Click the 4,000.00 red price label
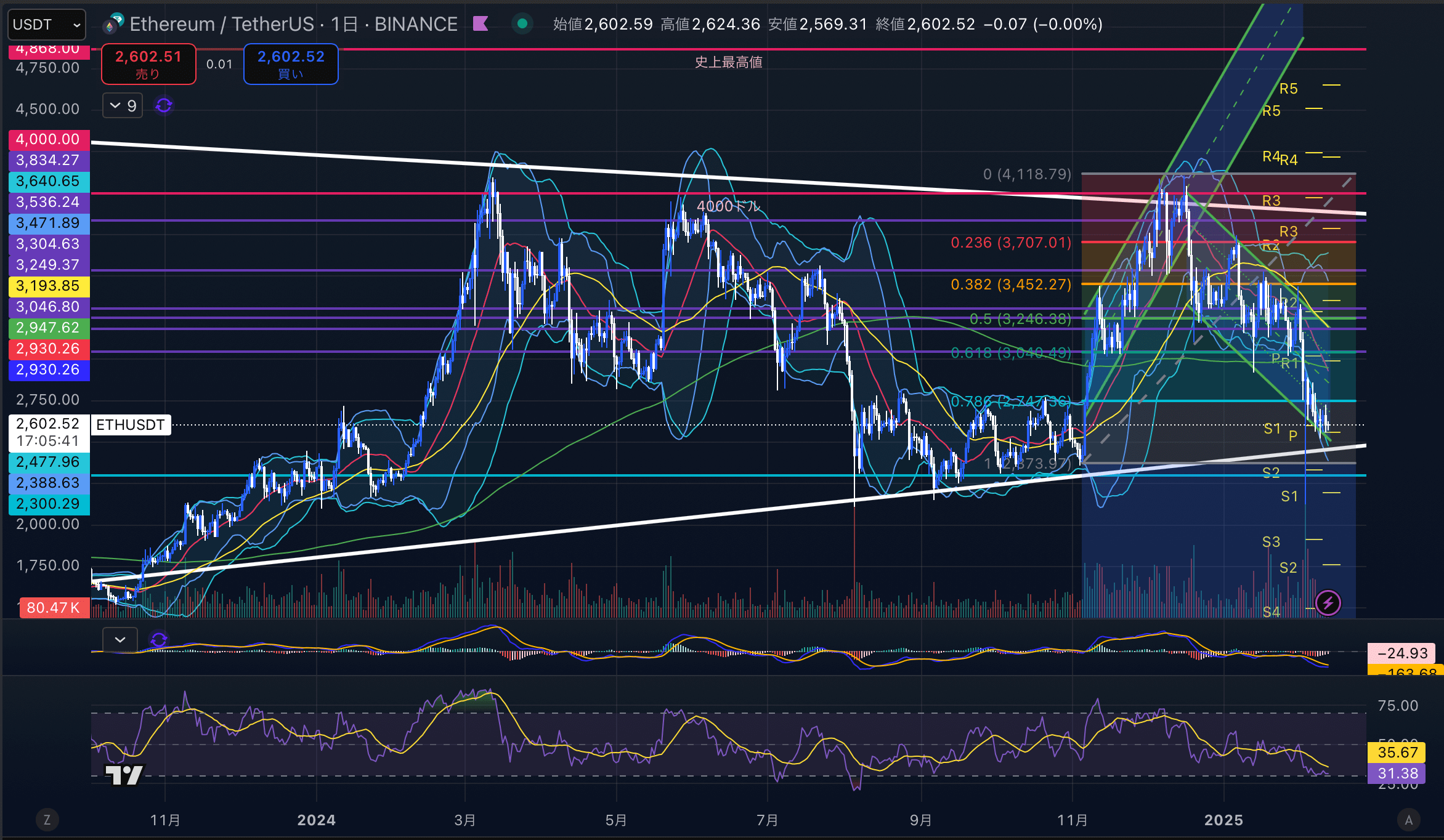This screenshot has height=840, width=1444. click(49, 139)
